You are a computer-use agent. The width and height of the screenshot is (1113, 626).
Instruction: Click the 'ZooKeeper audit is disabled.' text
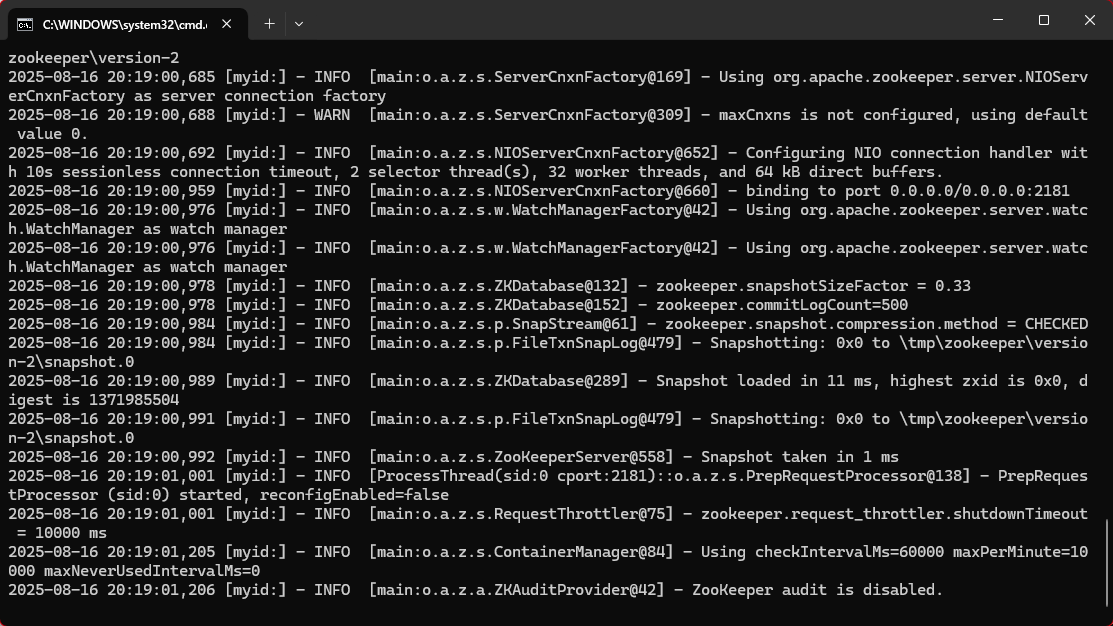(817, 590)
